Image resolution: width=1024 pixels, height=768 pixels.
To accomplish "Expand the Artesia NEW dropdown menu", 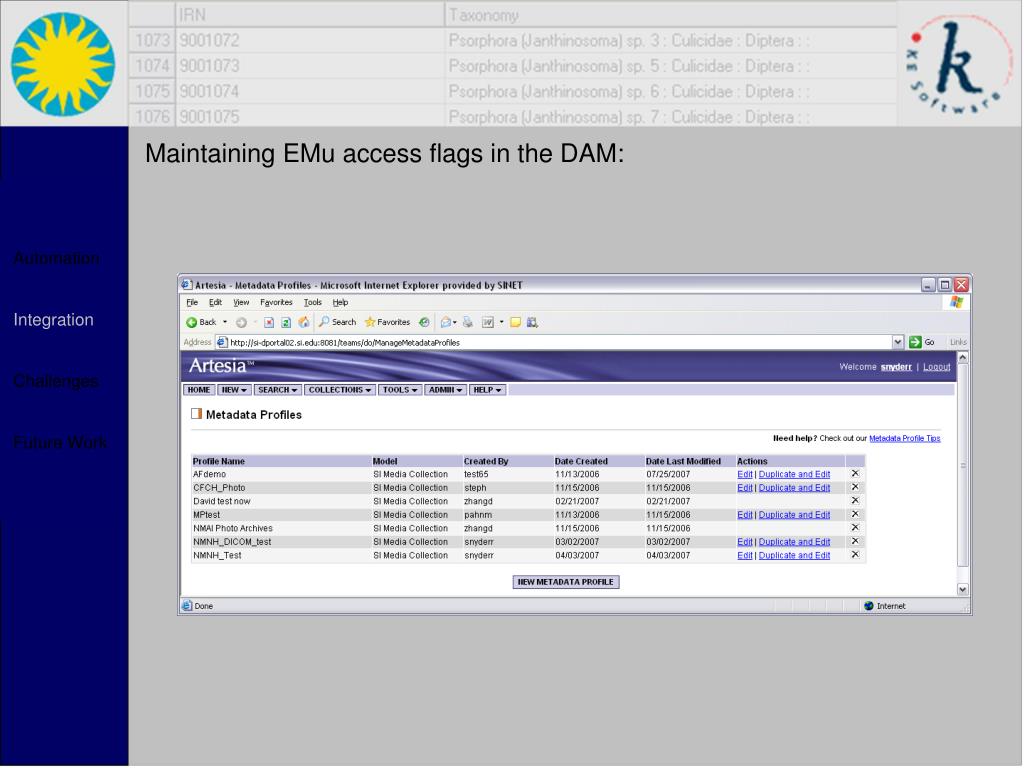I will coord(234,391).
